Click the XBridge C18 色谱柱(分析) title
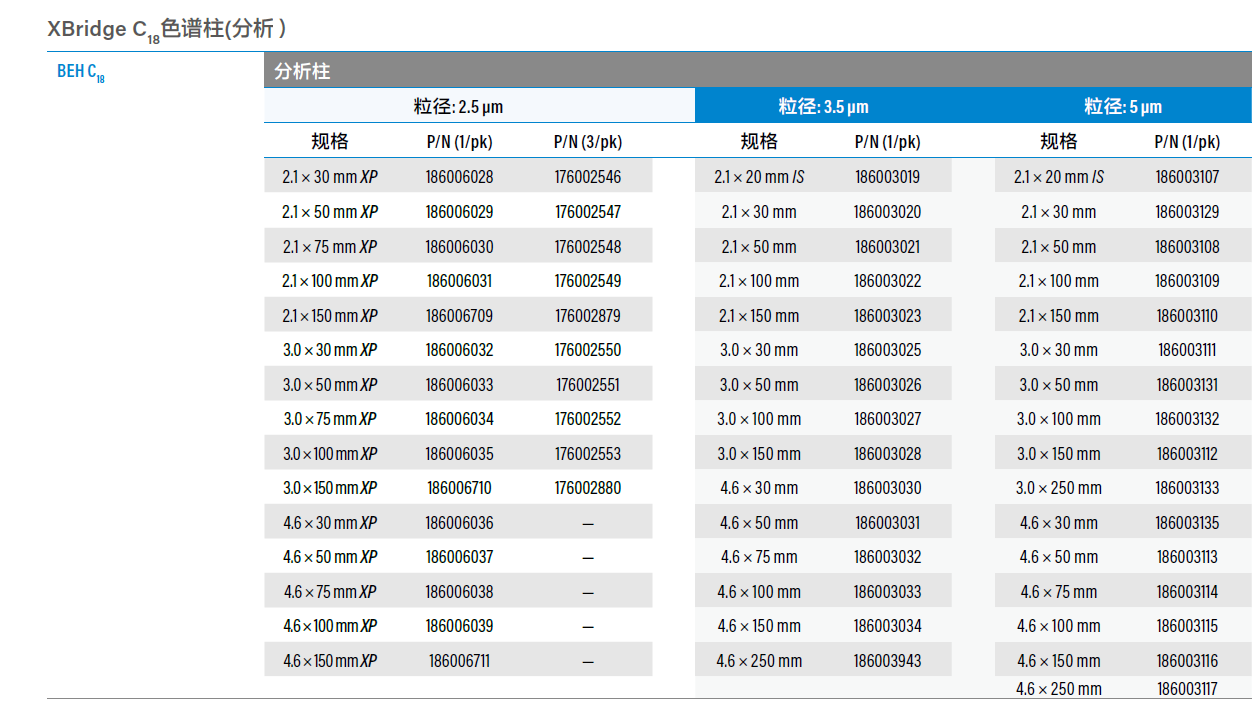Screen dimensions: 1257x702 coord(167,30)
